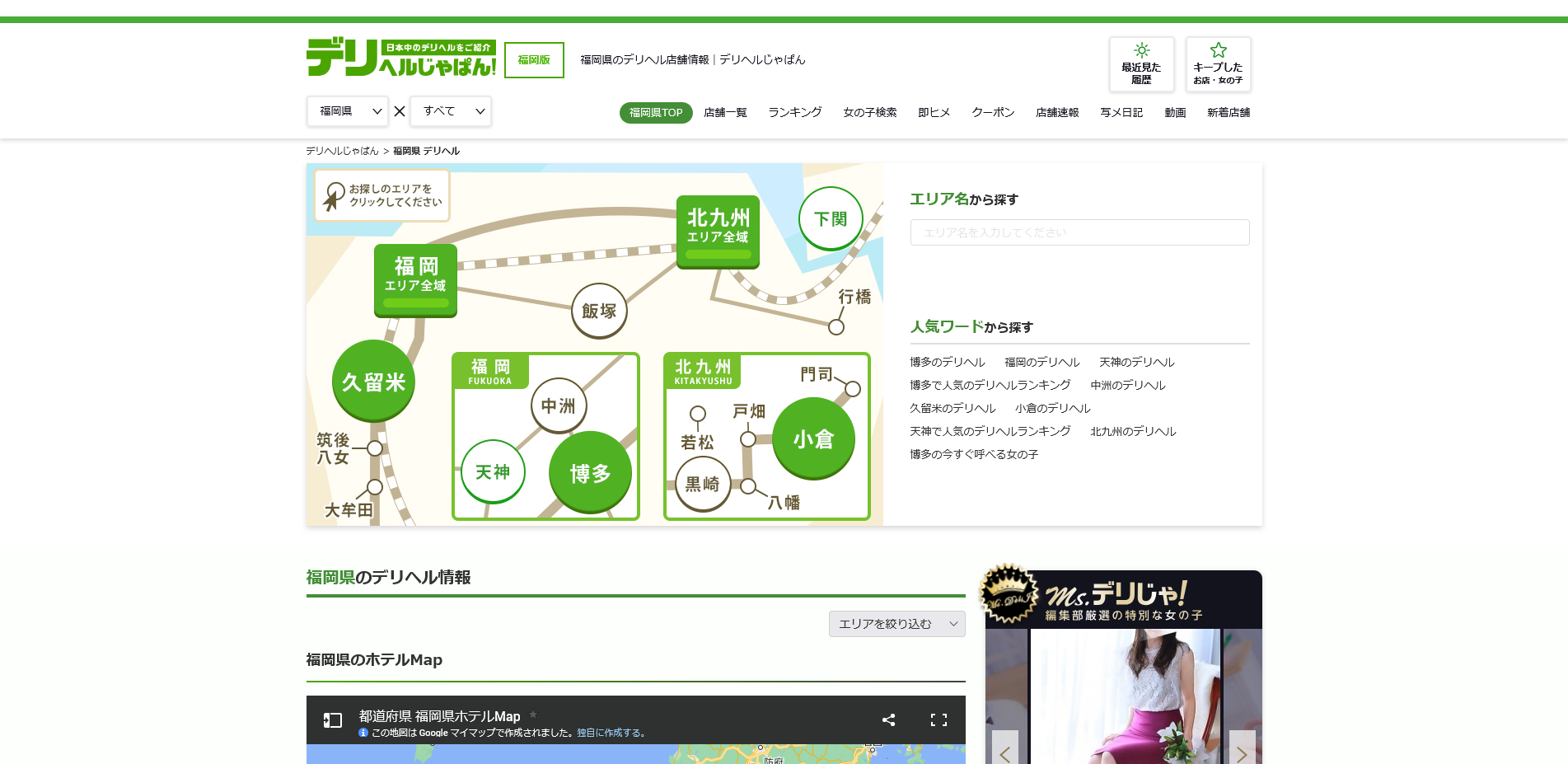
Task: Click the Ms.デリじゃ featured girl photo
Action: click(1125, 696)
